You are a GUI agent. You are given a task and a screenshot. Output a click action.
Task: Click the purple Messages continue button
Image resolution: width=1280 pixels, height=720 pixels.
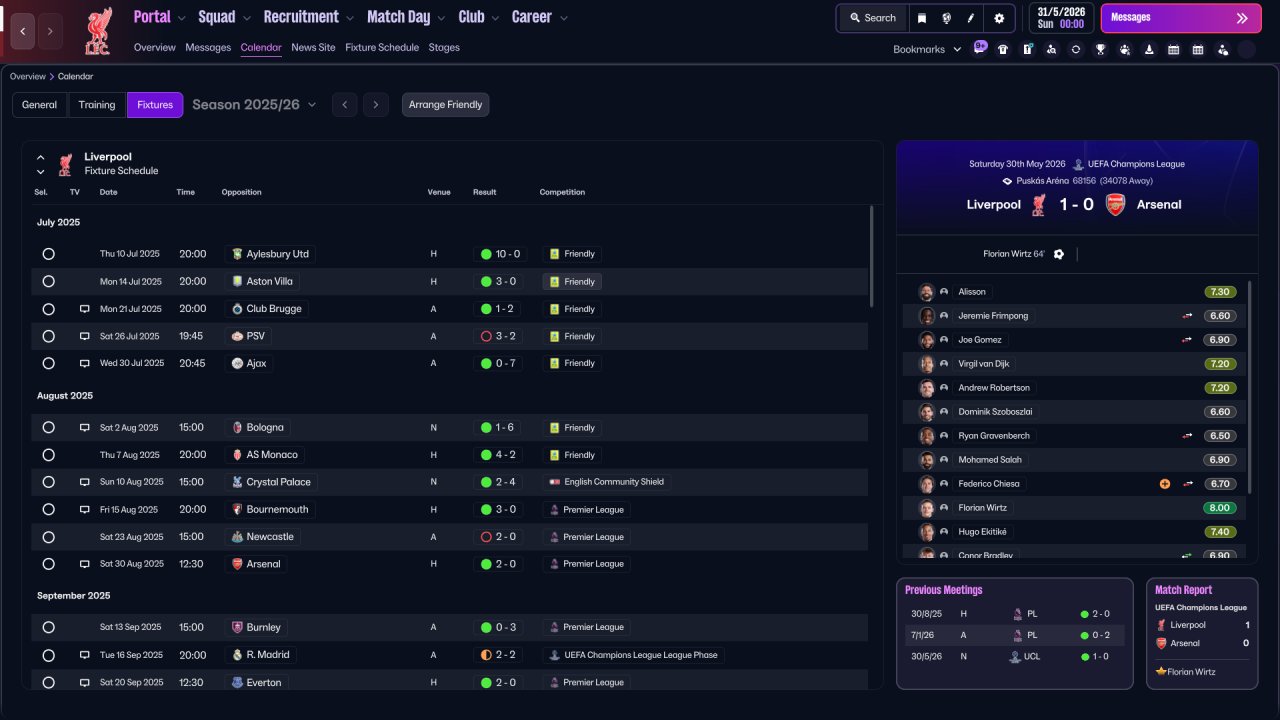(x=1179, y=18)
